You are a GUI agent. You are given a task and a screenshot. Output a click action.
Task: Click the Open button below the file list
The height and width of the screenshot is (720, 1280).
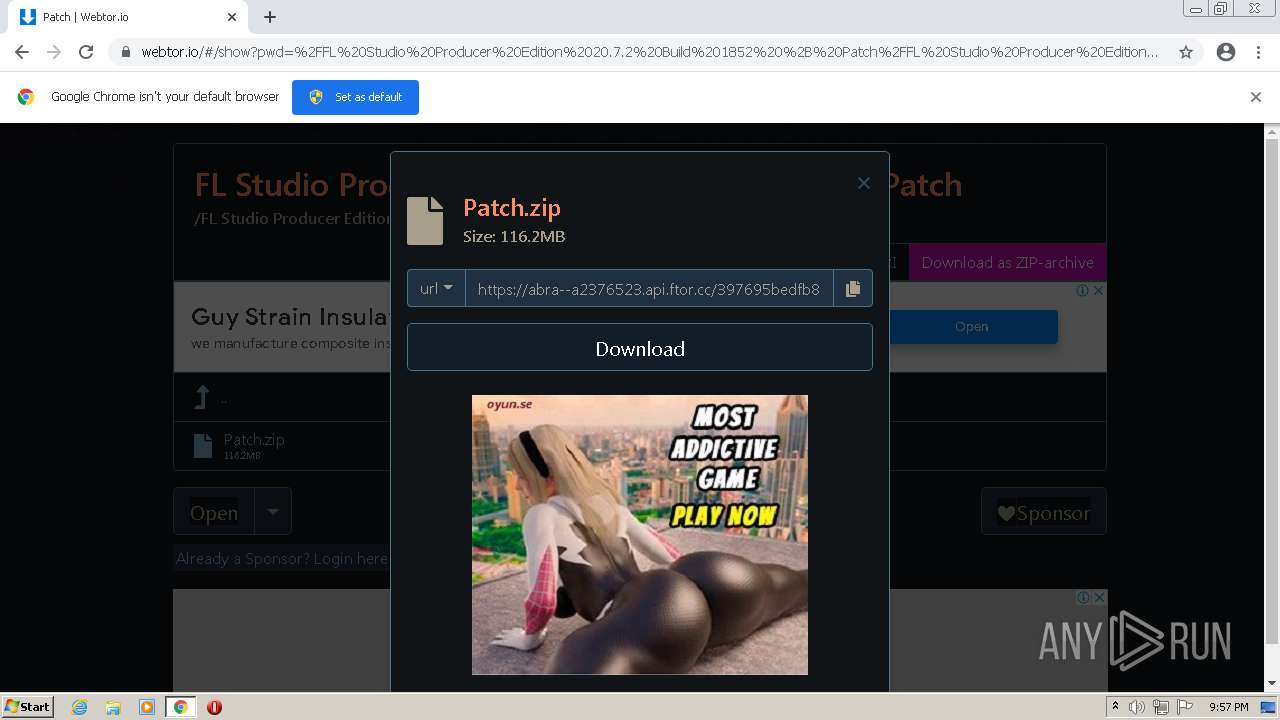pyautogui.click(x=214, y=512)
